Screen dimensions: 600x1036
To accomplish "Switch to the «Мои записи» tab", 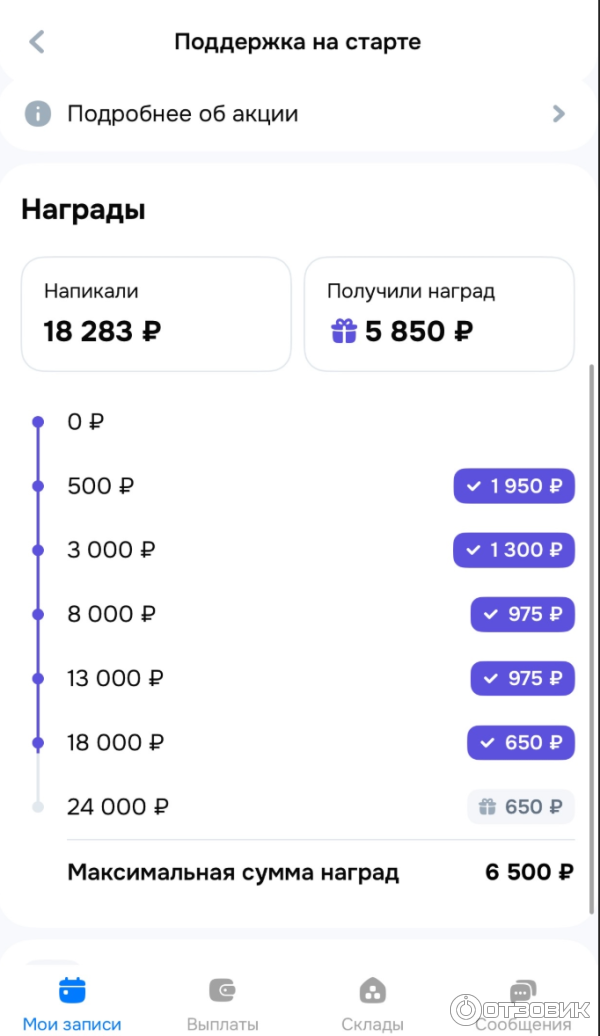I will (x=72, y=1023).
